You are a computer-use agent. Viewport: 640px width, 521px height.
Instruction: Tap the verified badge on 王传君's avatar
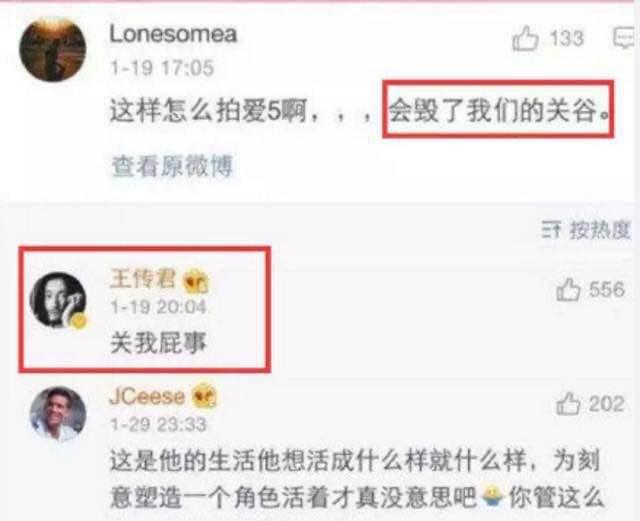(79, 321)
